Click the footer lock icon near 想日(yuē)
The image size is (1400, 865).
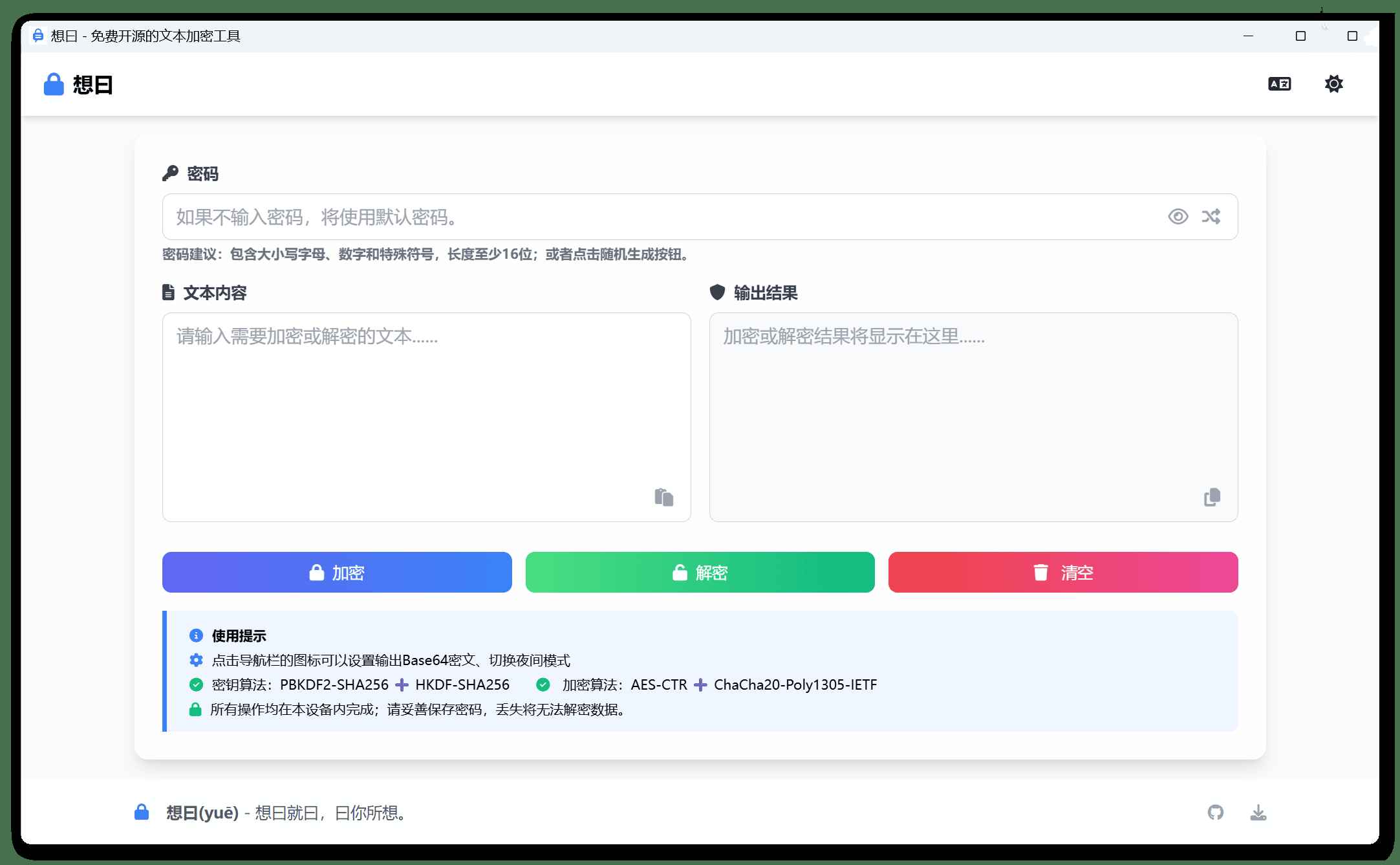pyautogui.click(x=142, y=812)
